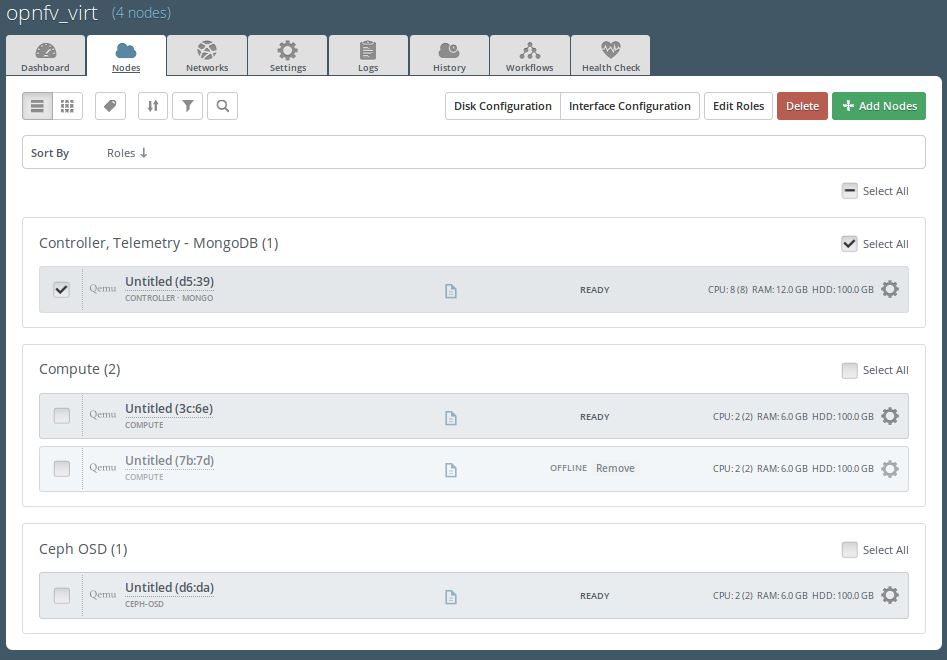Open the Logs tab

[x=368, y=56]
